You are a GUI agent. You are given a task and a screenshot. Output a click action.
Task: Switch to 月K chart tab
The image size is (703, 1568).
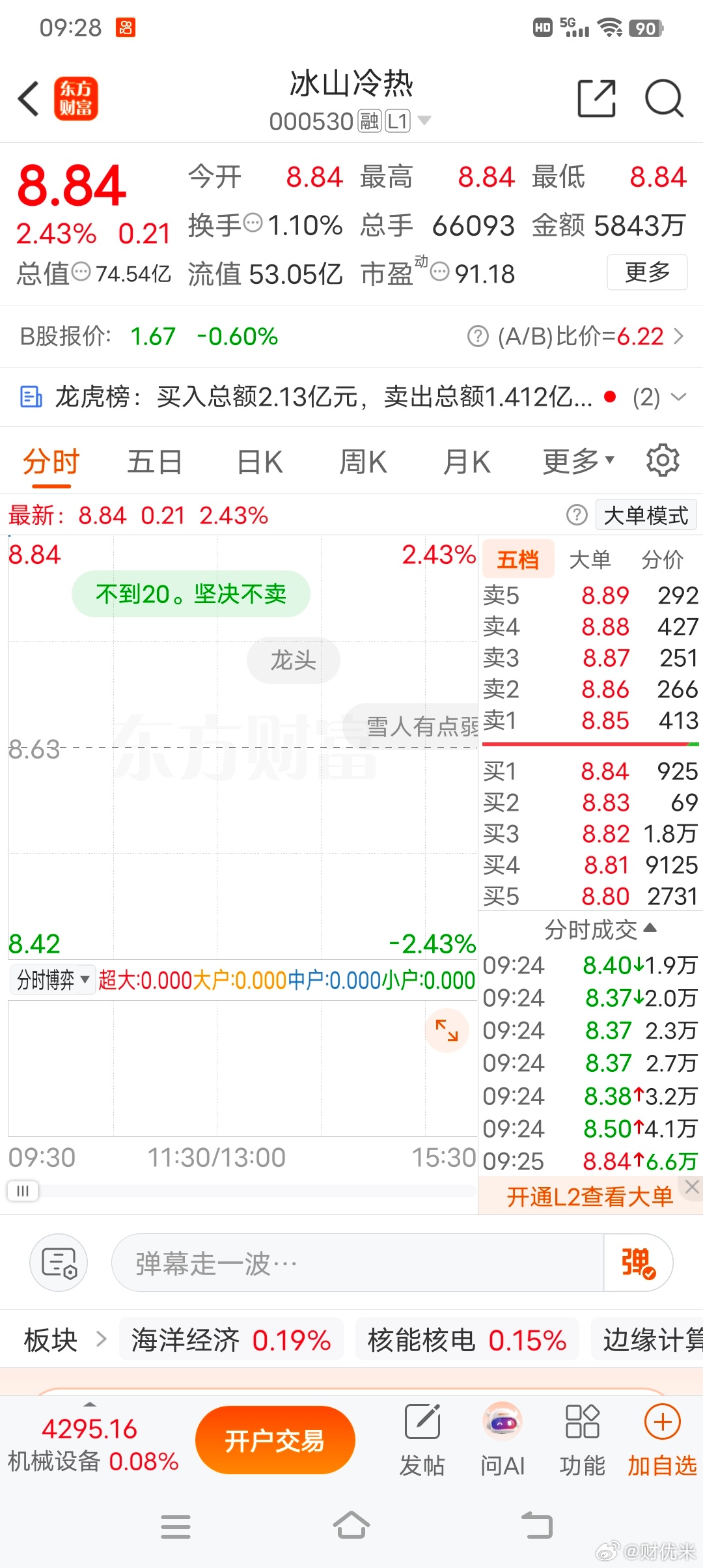[x=467, y=462]
